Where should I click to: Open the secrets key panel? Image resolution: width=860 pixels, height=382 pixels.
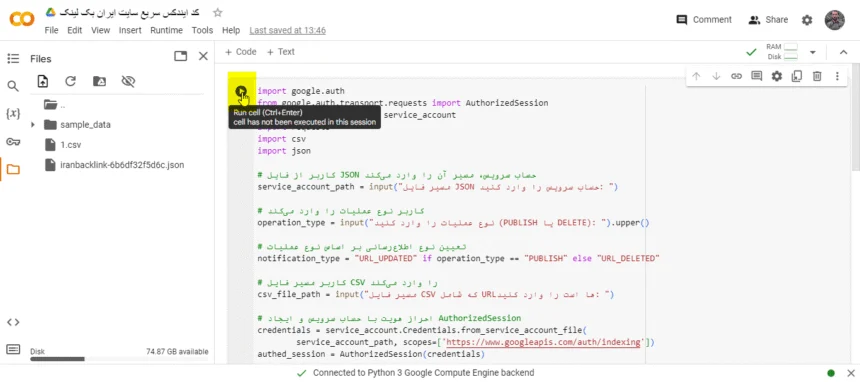click(13, 142)
